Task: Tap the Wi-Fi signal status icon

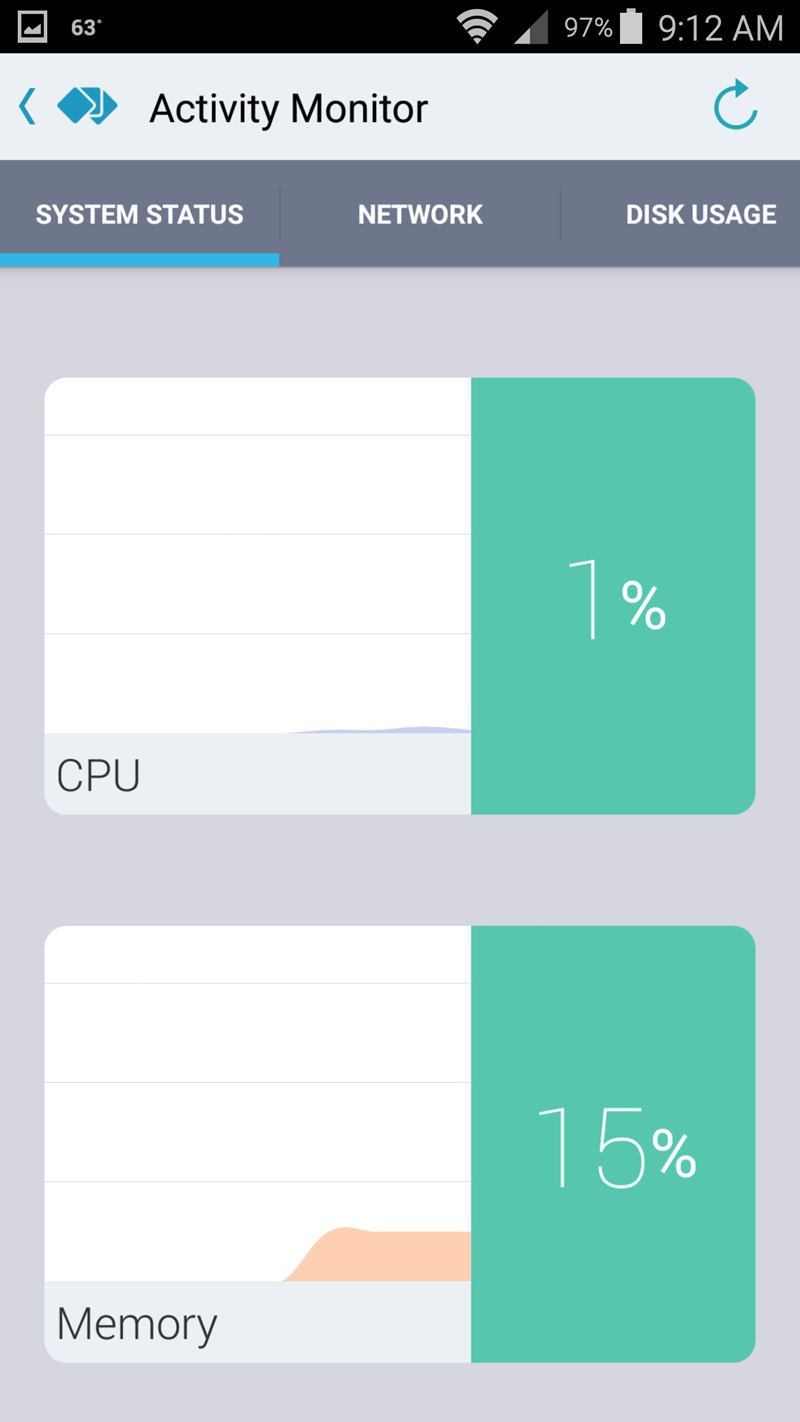Action: (x=477, y=27)
